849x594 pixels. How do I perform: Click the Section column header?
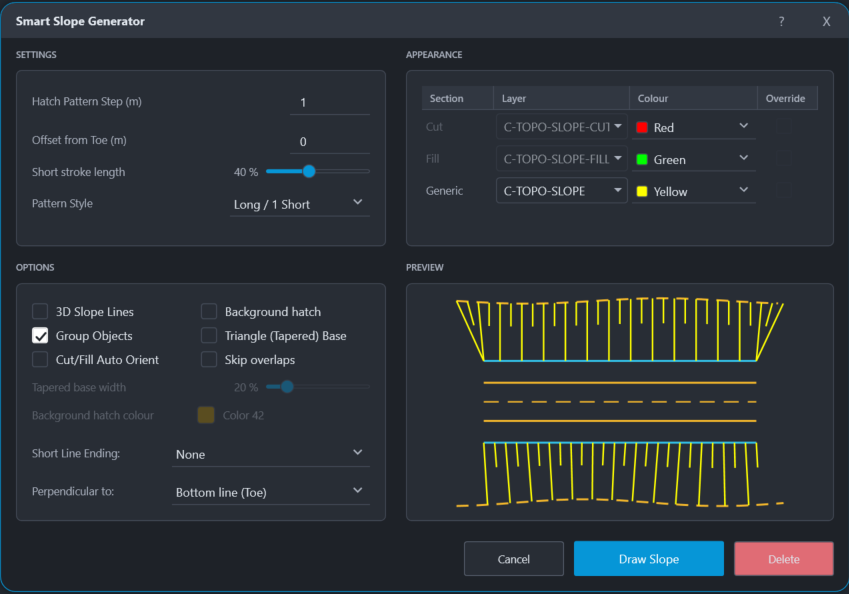[458, 98]
